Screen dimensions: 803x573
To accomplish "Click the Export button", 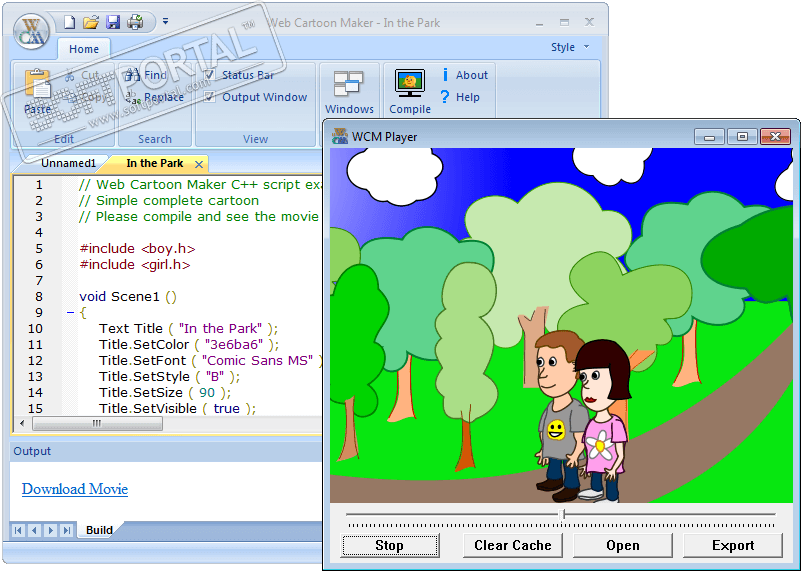I will click(x=733, y=545).
